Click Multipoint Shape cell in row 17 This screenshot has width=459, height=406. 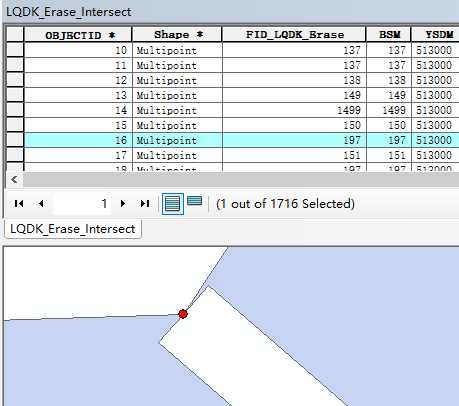coord(177,155)
